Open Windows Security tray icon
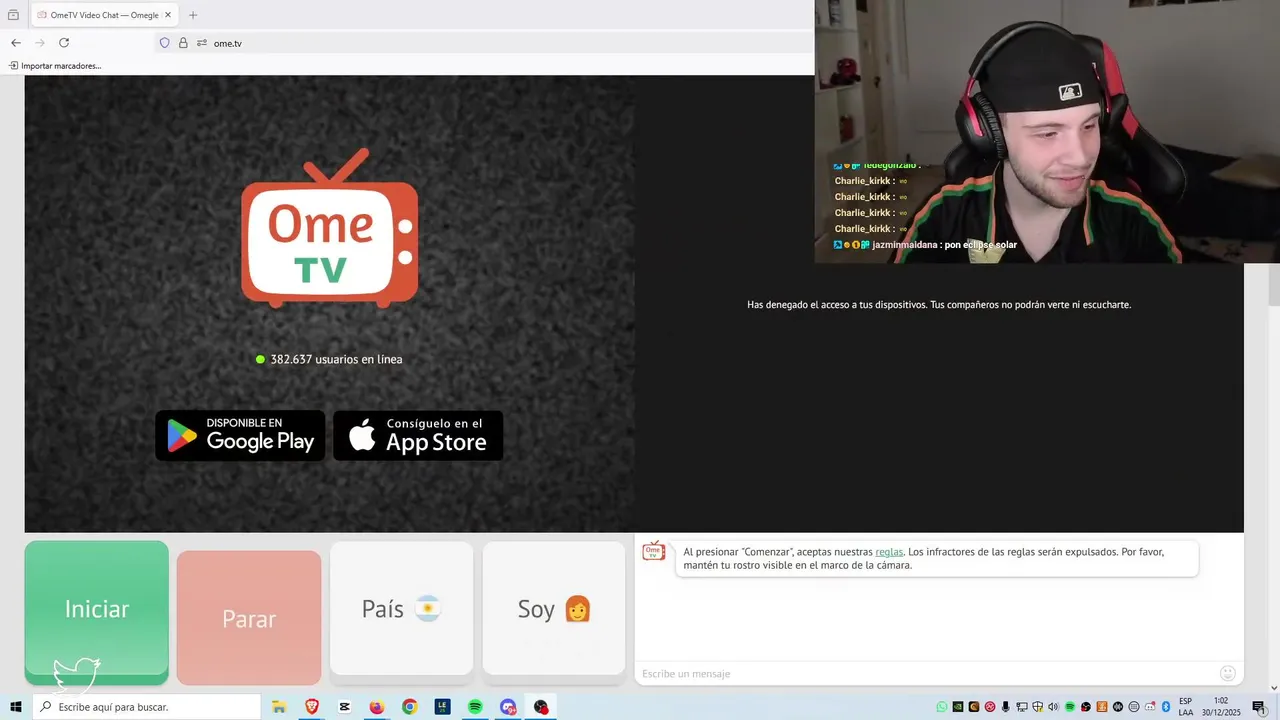Screen dimensions: 1280x720 click(x=1037, y=707)
